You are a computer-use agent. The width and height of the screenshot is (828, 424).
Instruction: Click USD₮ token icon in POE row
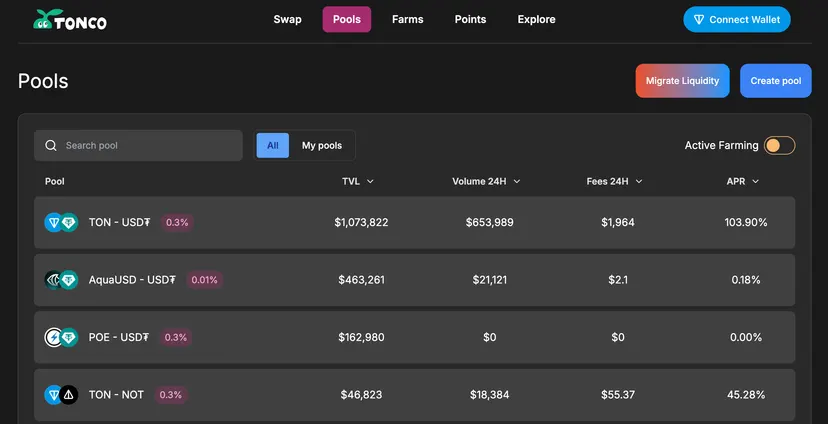tap(69, 337)
